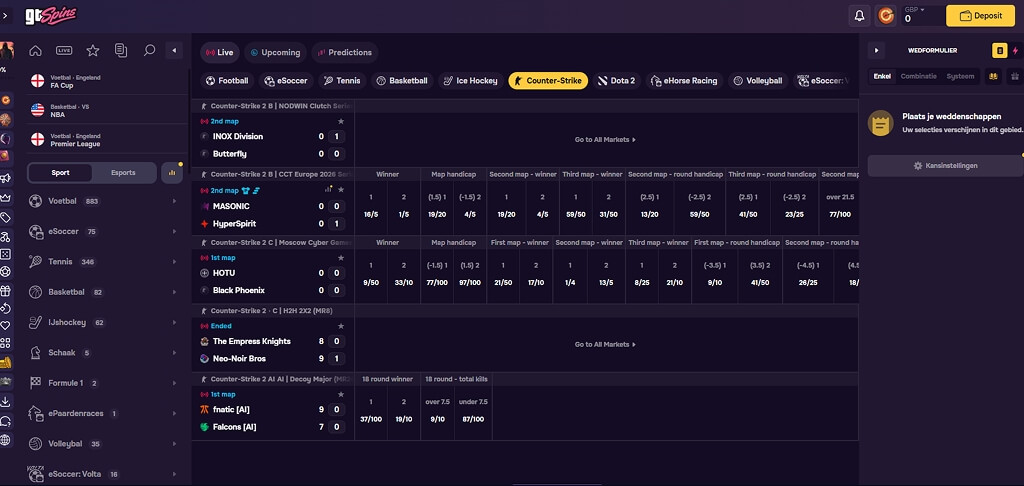
Task: Bet HyperSpirit winner at 1/5
Action: 404,208
